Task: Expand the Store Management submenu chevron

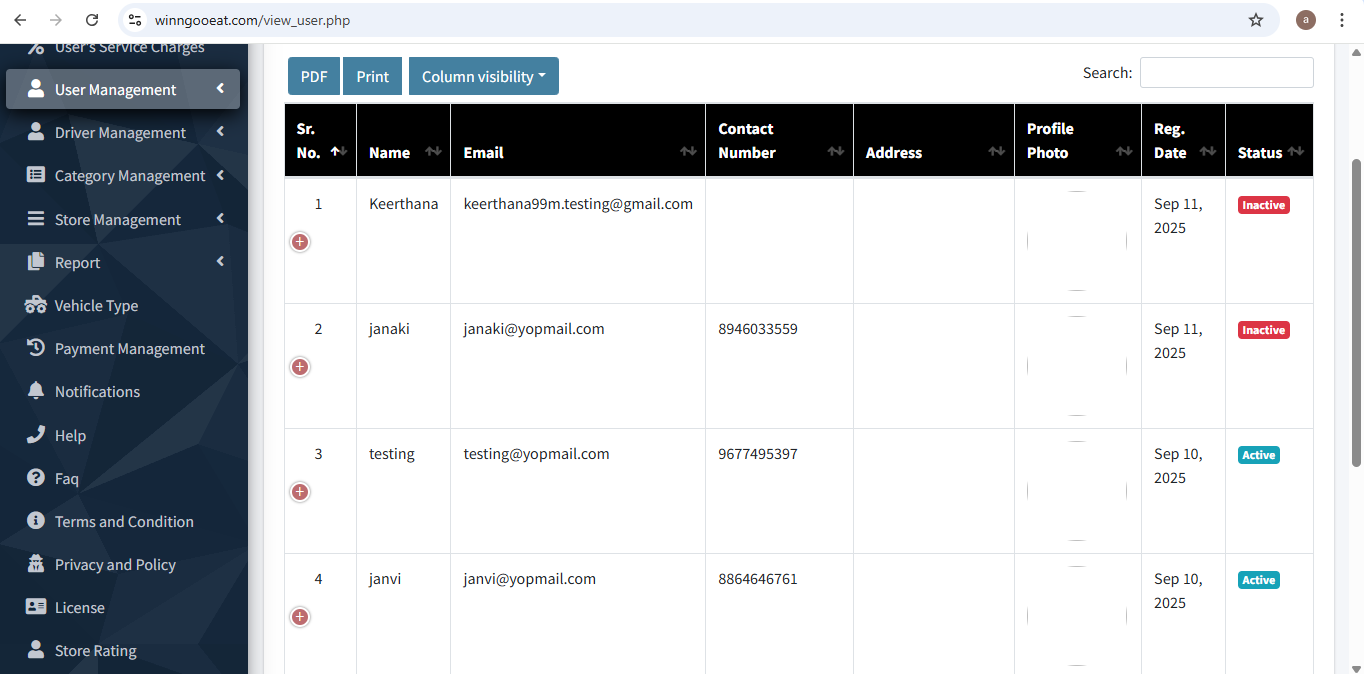Action: (220, 219)
